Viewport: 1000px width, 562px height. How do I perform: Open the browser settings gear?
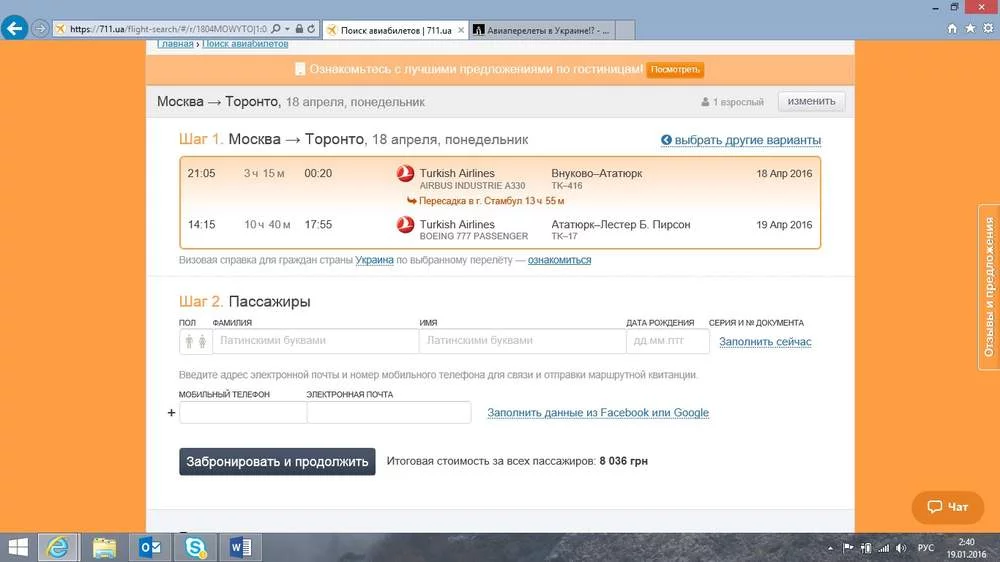pyautogui.click(x=988, y=28)
